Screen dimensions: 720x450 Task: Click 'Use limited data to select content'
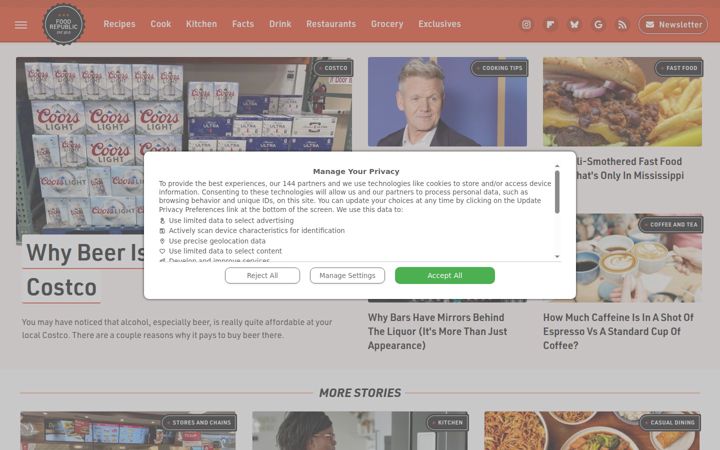225,251
